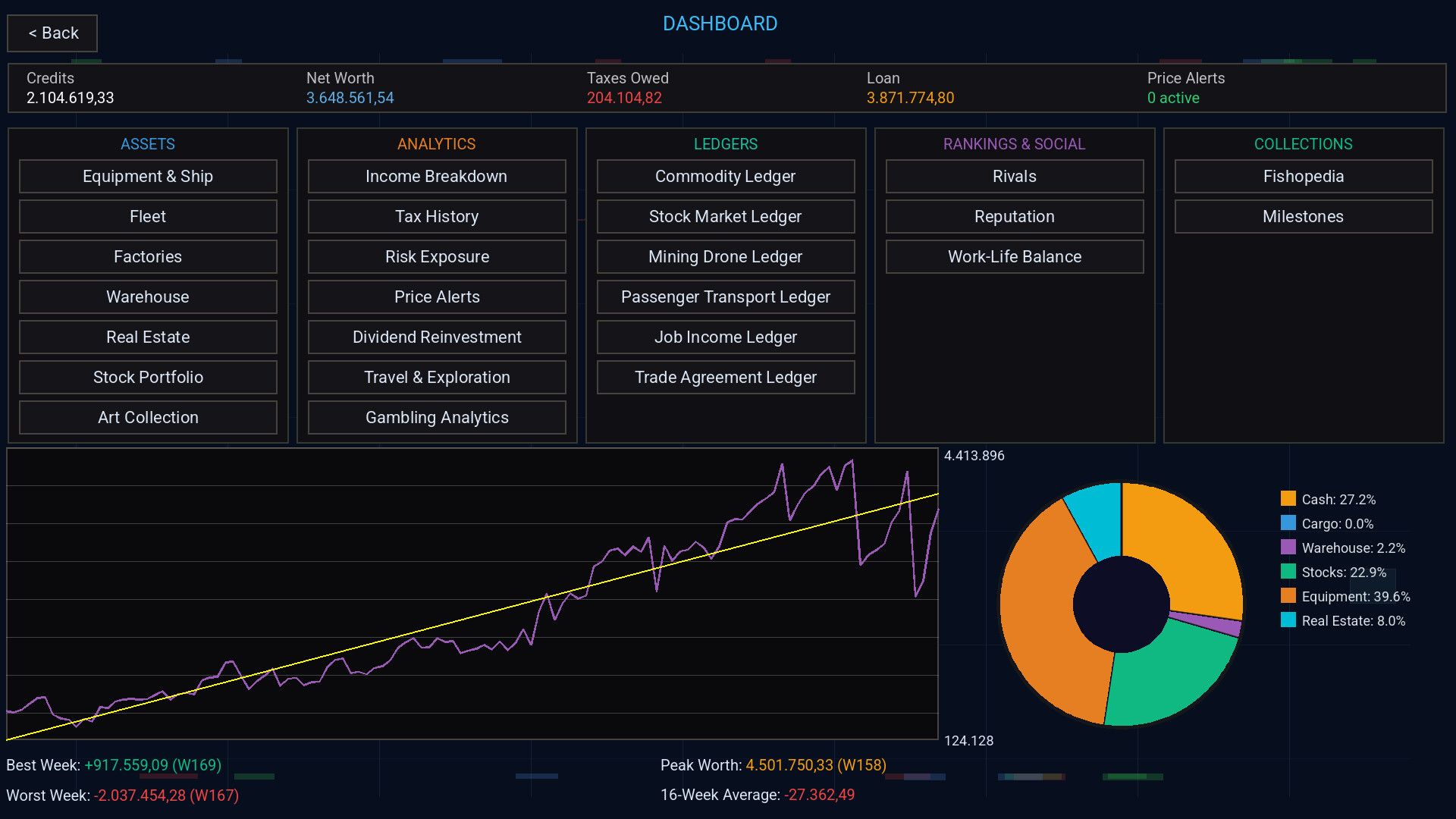This screenshot has height=819, width=1456.
Task: Open Equipment & Ship assets
Action: point(148,176)
